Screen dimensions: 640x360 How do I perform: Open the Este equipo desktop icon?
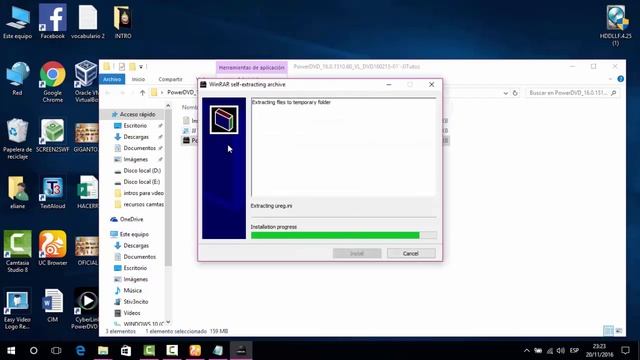[17, 22]
